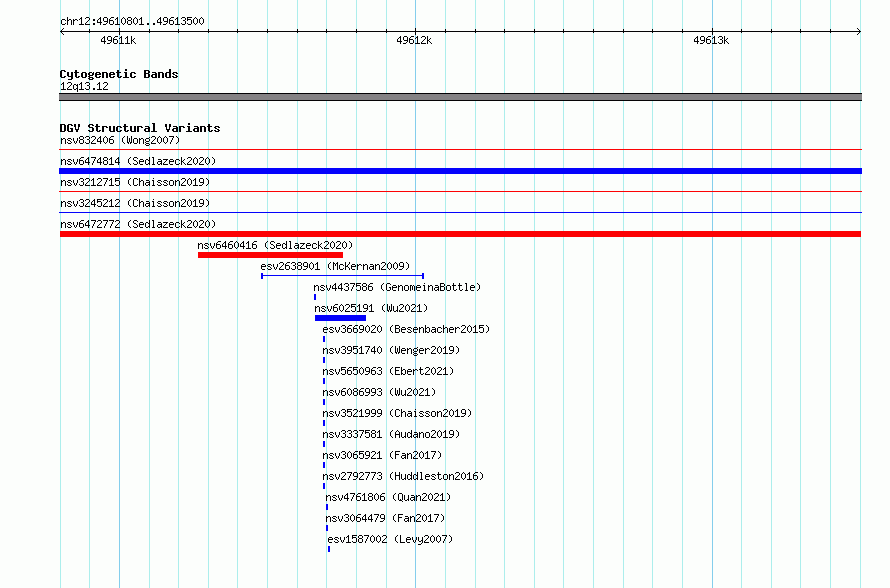This screenshot has width=890, height=588.
Task: Click the blue tick mark under nsv4761806
Action: [x=327, y=507]
